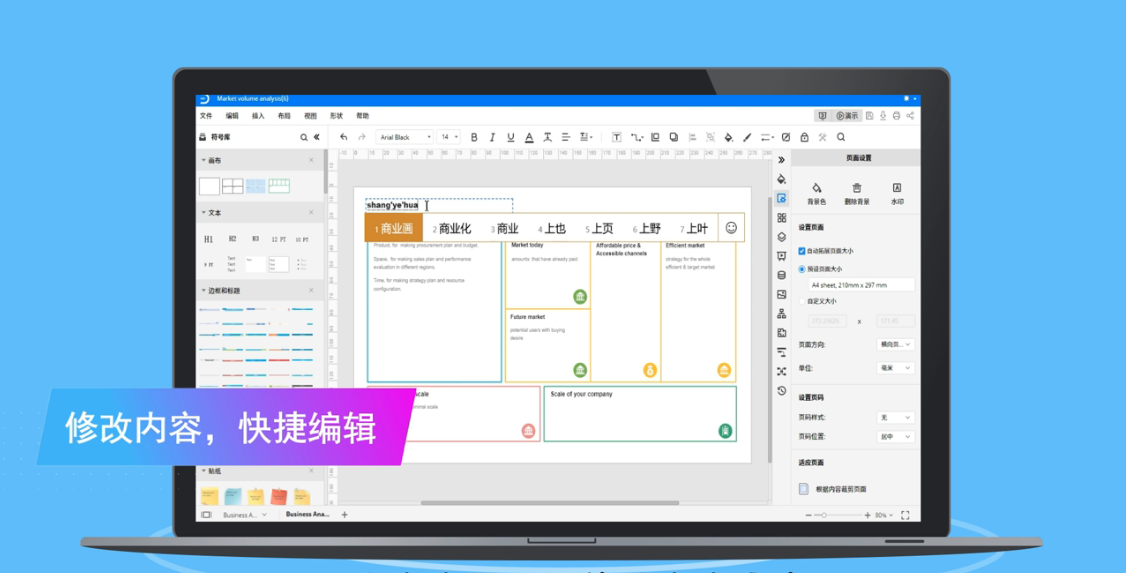1126x573 pixels.
Task: Open the font color tool
Action: pyautogui.click(x=529, y=137)
